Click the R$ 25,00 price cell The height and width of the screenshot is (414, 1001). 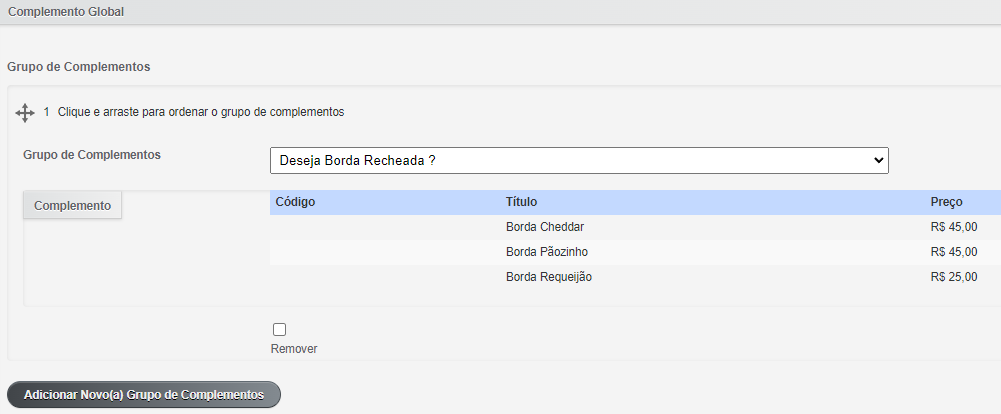click(x=954, y=277)
